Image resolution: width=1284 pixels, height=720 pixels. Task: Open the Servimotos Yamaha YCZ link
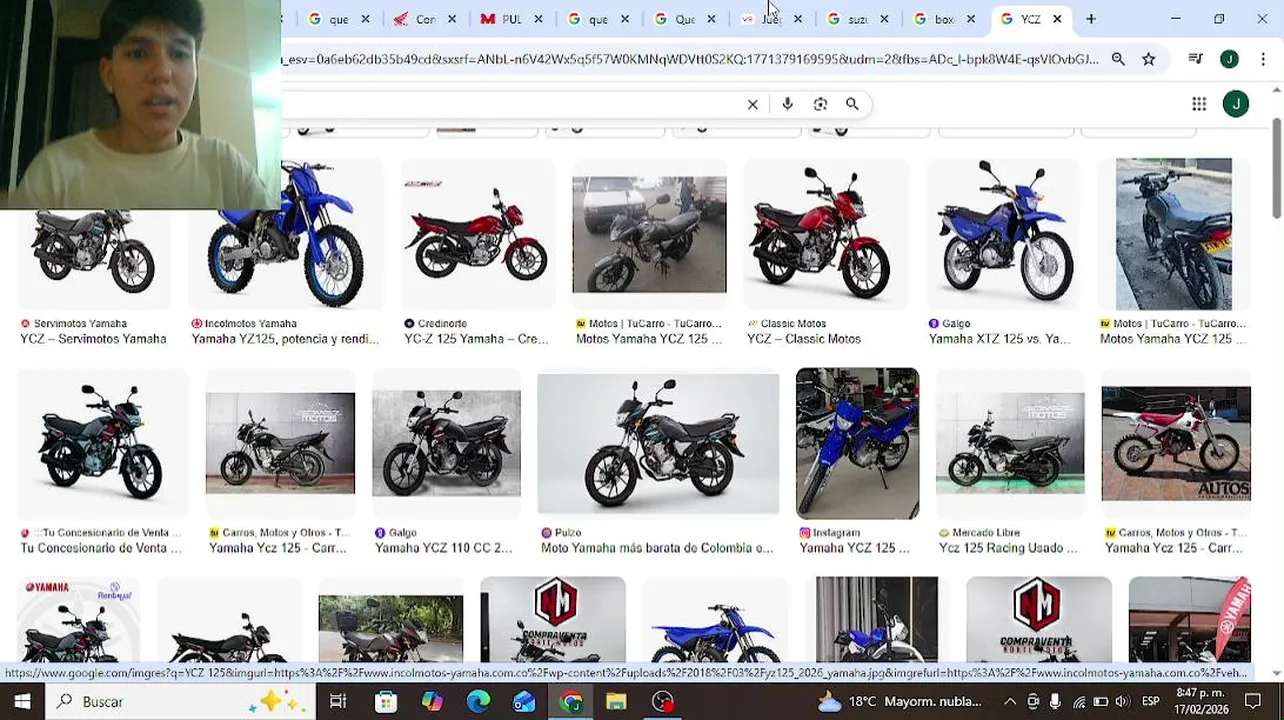click(x=93, y=339)
